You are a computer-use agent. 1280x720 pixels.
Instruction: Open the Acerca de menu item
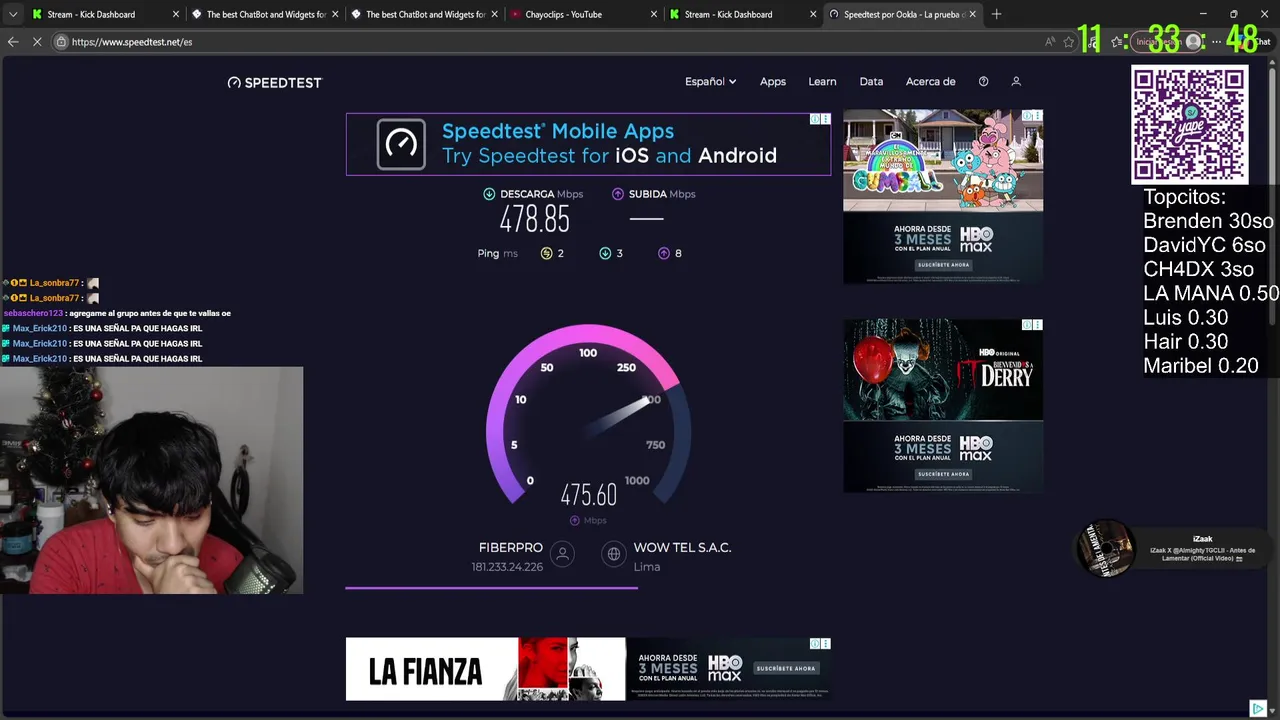point(930,81)
